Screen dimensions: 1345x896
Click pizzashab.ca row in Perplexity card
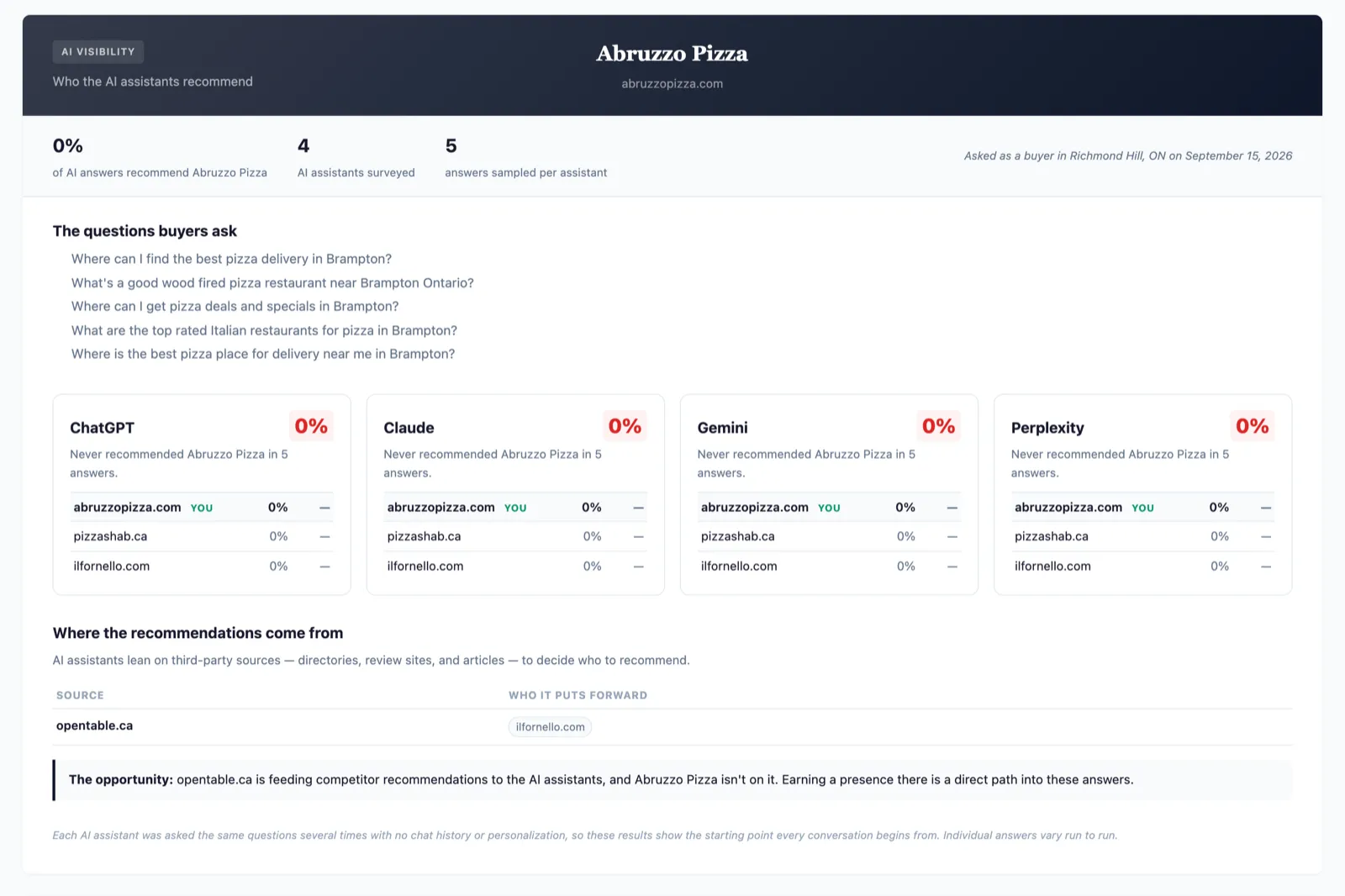pyautogui.click(x=1142, y=536)
